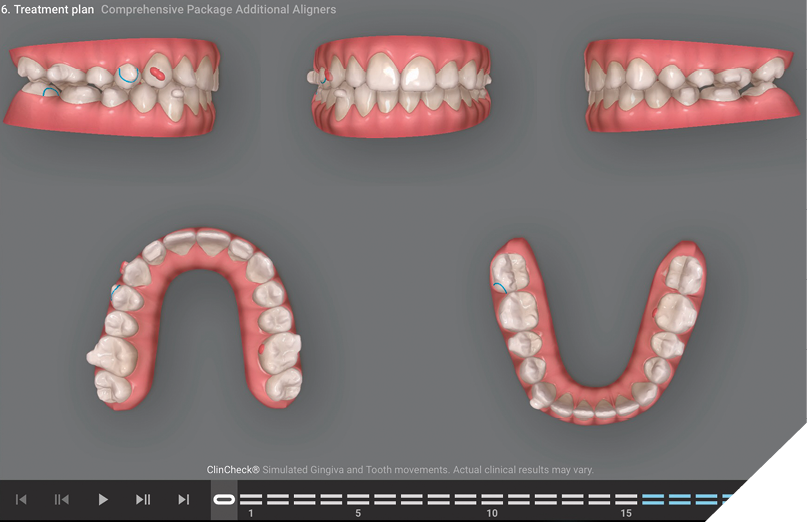Click 'Comprehensive Package Additional Aligners' subtitle

tap(218, 9)
